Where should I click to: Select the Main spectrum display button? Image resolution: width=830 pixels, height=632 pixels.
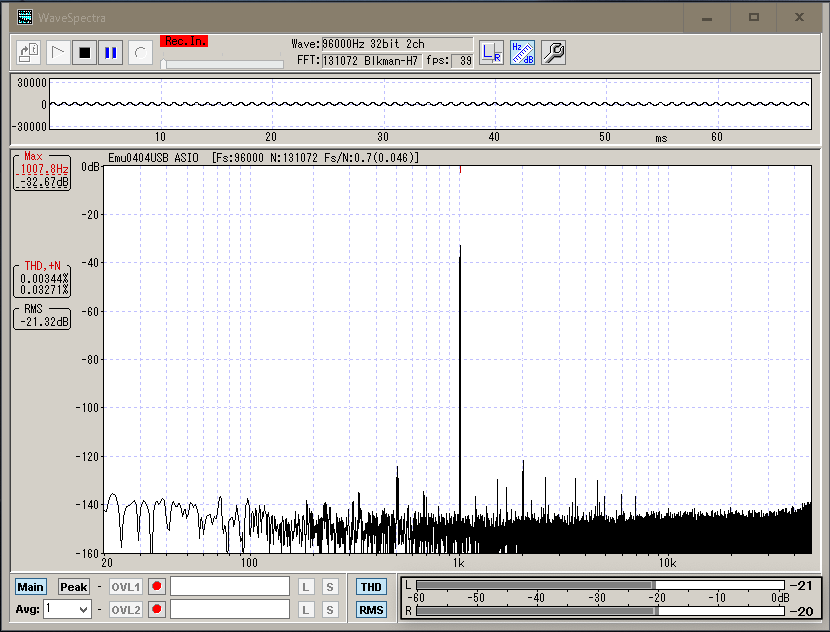[x=30, y=586]
